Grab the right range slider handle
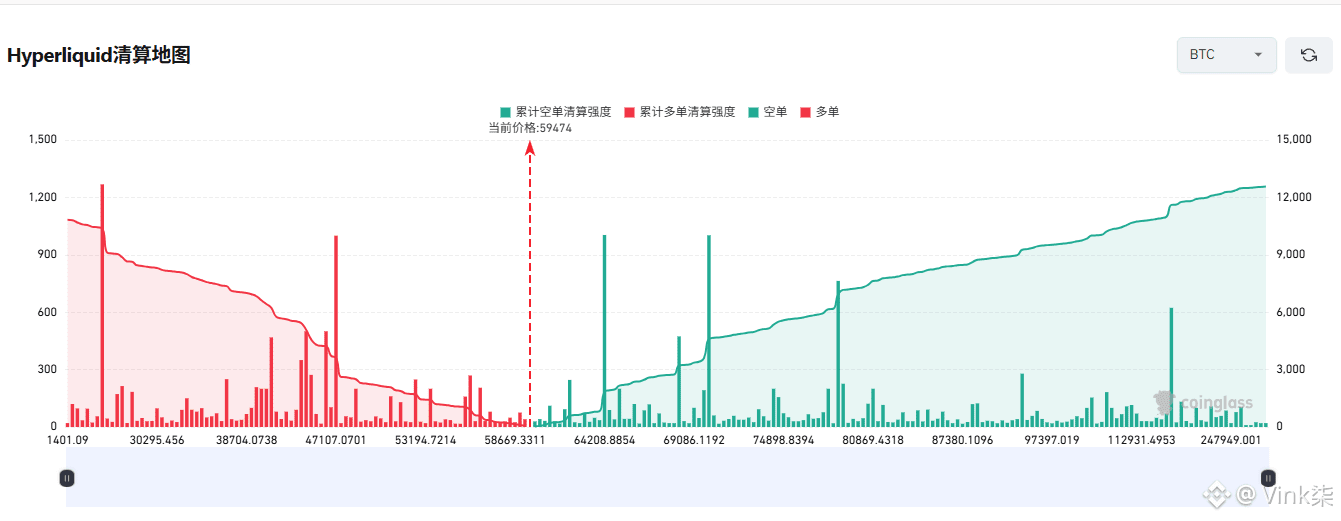This screenshot has height=521, width=1341. [1268, 478]
